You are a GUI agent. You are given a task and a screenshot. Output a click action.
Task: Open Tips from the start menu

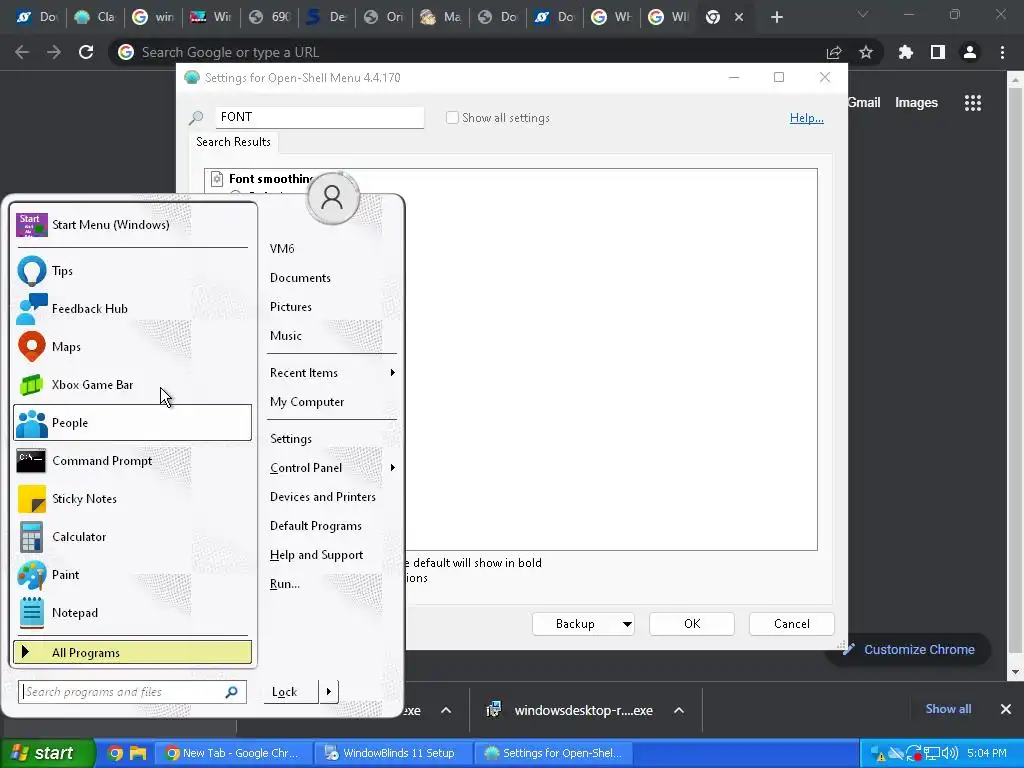click(x=132, y=270)
